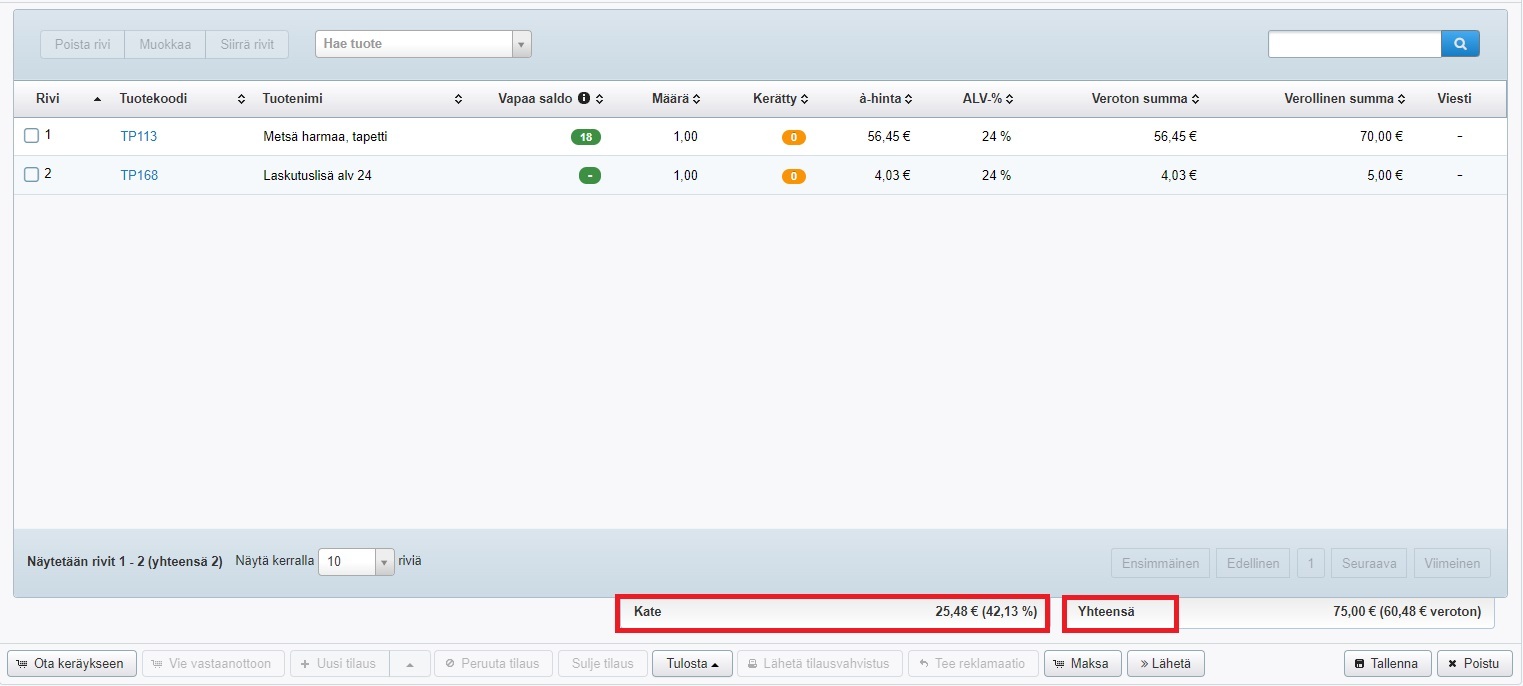Viewport: 1523px width, 686px height.
Task: Tick the checkbox for row 2
Action: [31, 175]
